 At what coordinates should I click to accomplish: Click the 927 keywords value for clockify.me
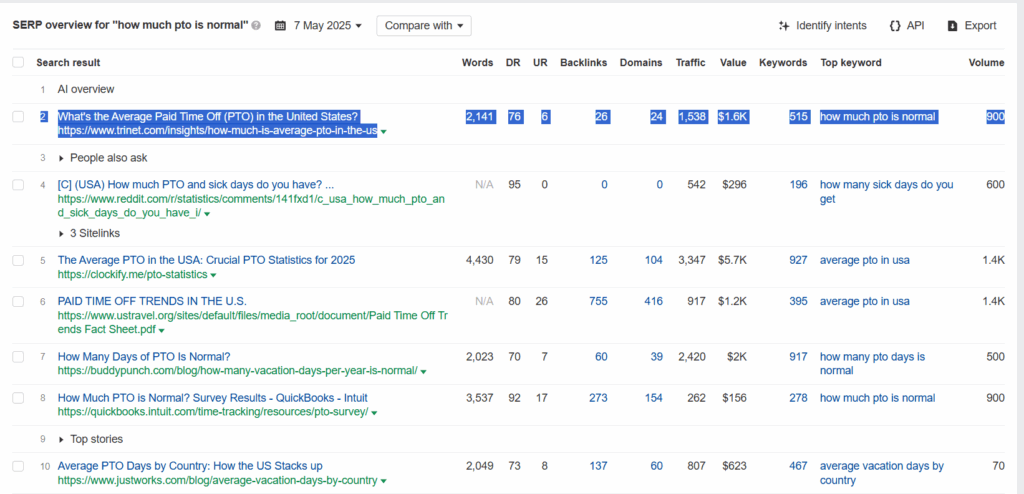(798, 260)
